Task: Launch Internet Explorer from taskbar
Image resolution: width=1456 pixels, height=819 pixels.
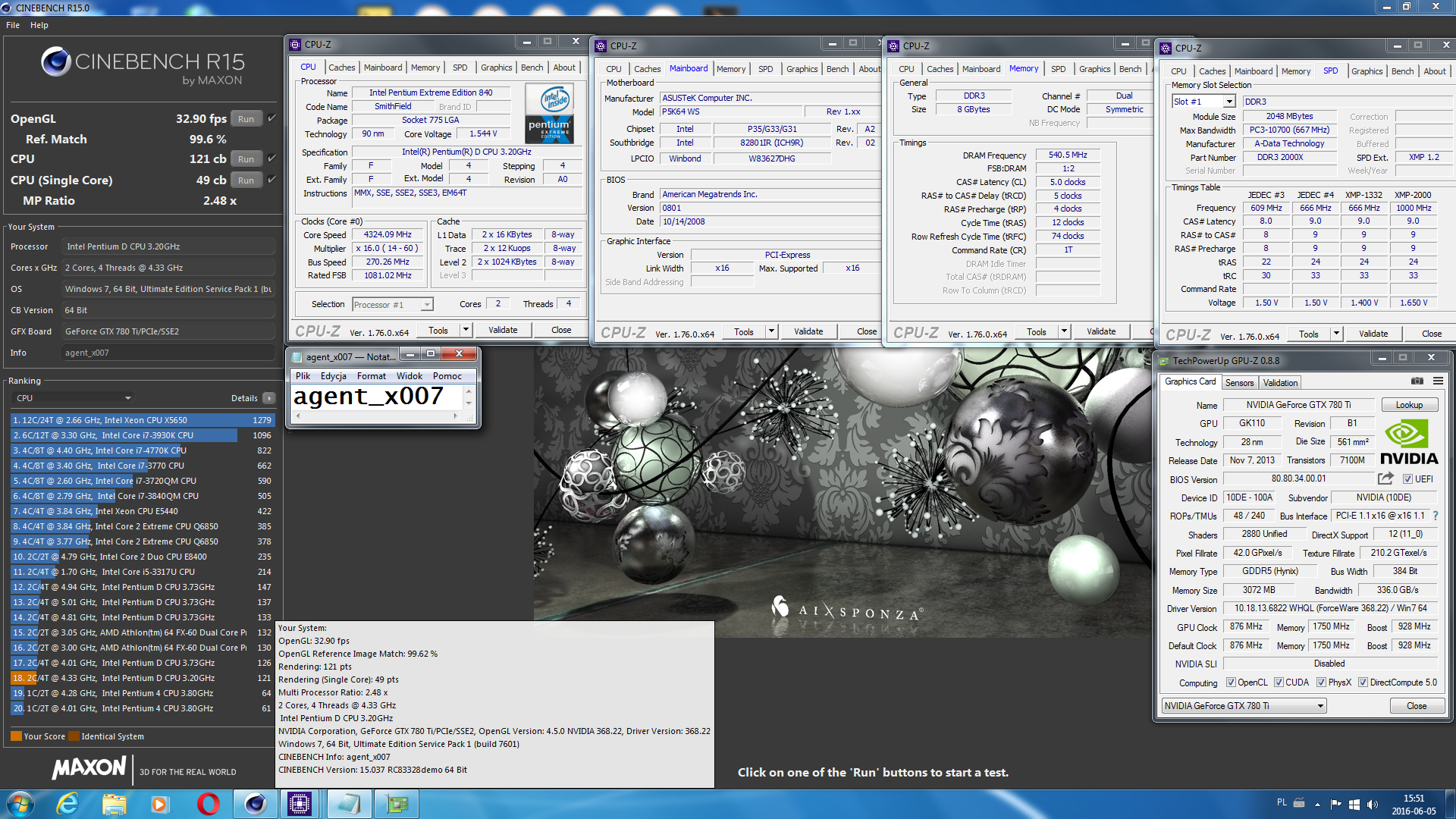Action: point(68,804)
